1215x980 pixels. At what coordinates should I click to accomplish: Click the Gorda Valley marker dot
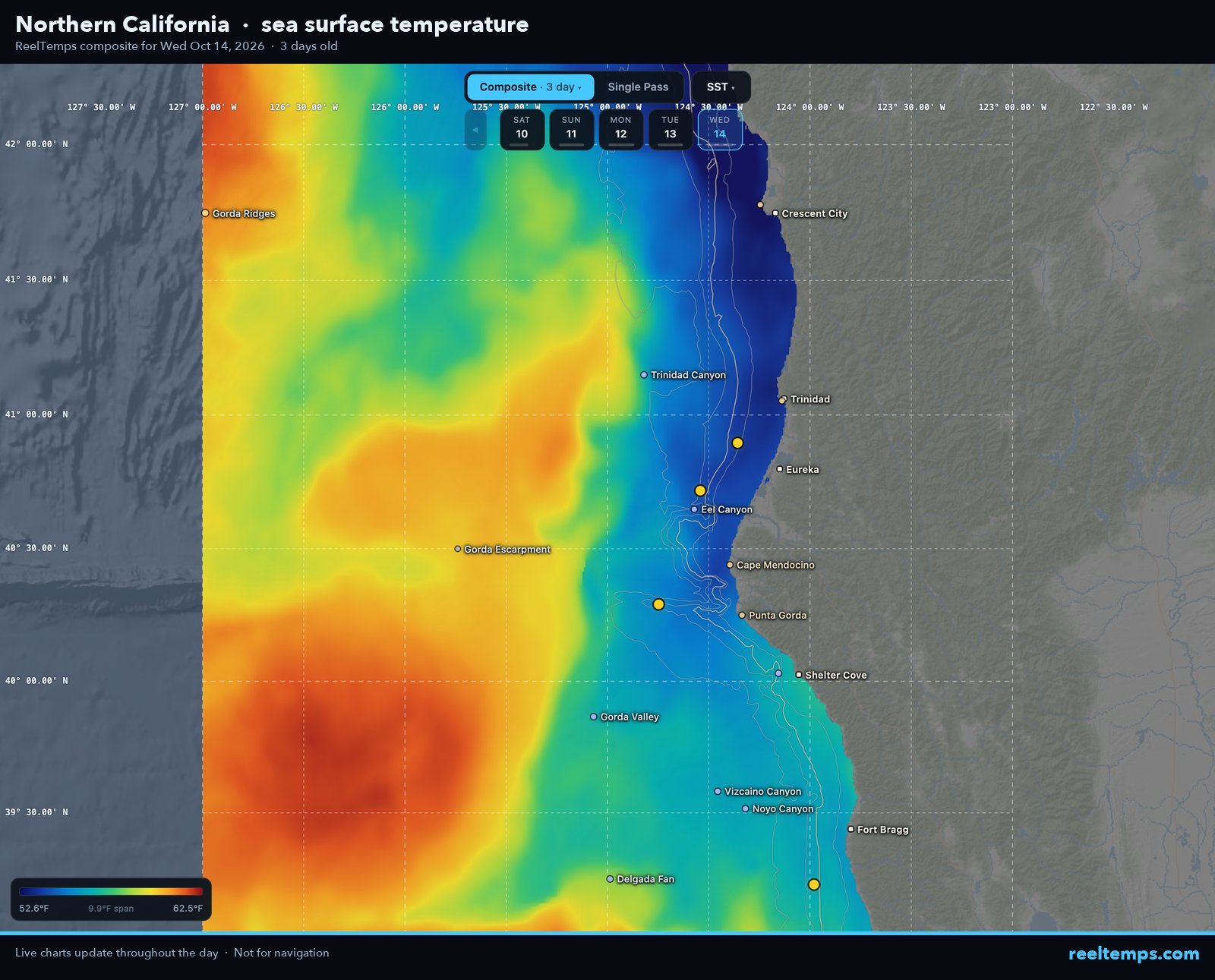594,717
